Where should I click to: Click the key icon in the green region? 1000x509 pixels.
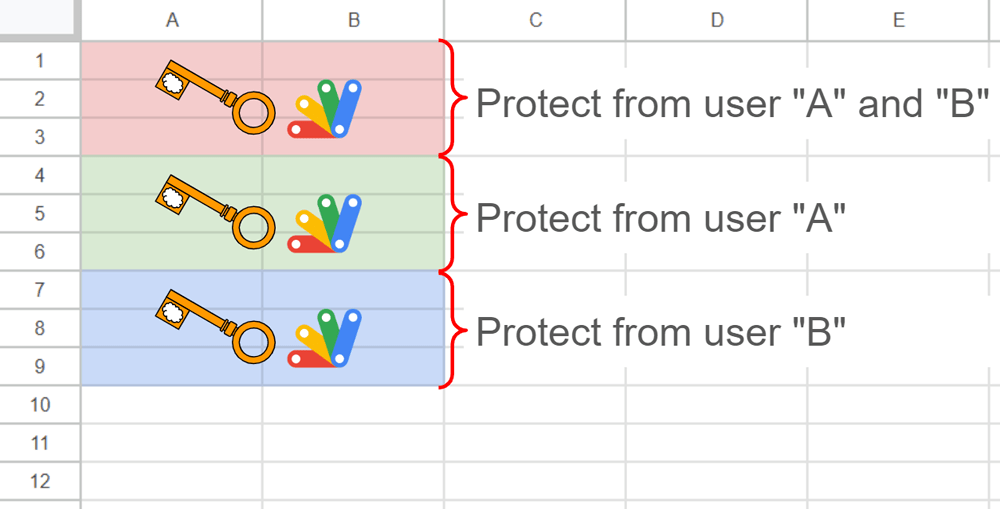pos(214,211)
